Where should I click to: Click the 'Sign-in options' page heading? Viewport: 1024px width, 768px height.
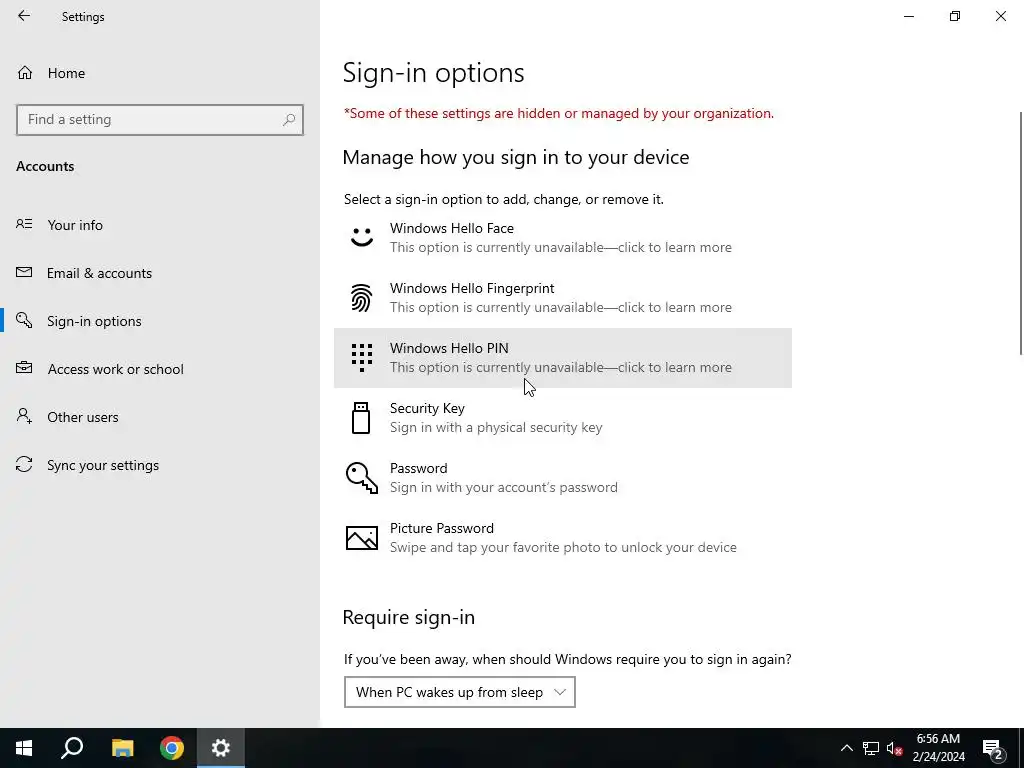pos(434,72)
